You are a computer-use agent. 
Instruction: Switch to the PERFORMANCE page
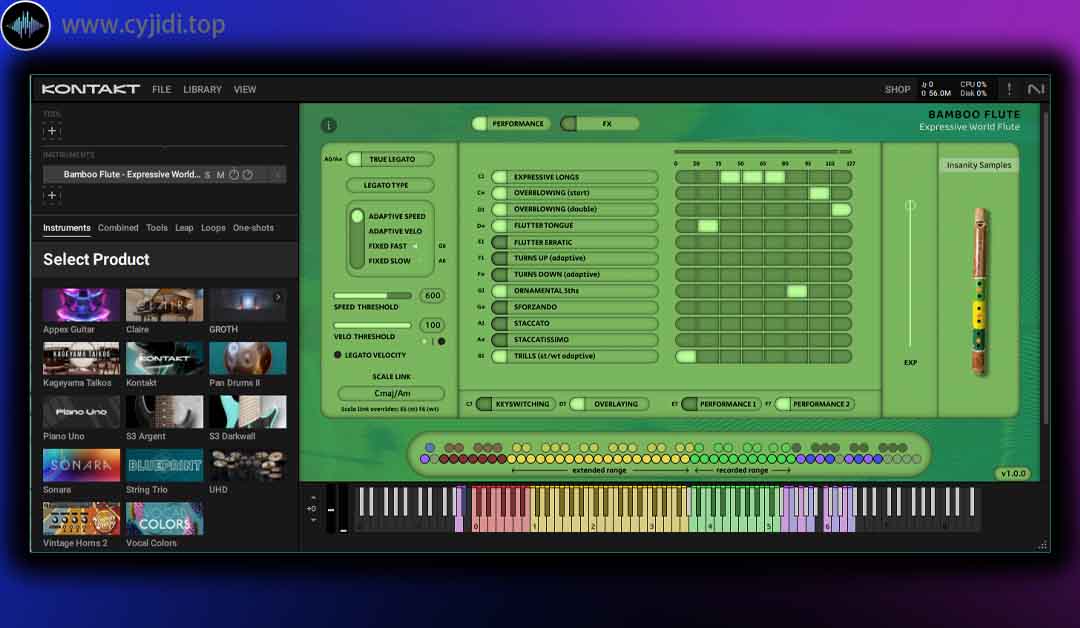click(512, 124)
